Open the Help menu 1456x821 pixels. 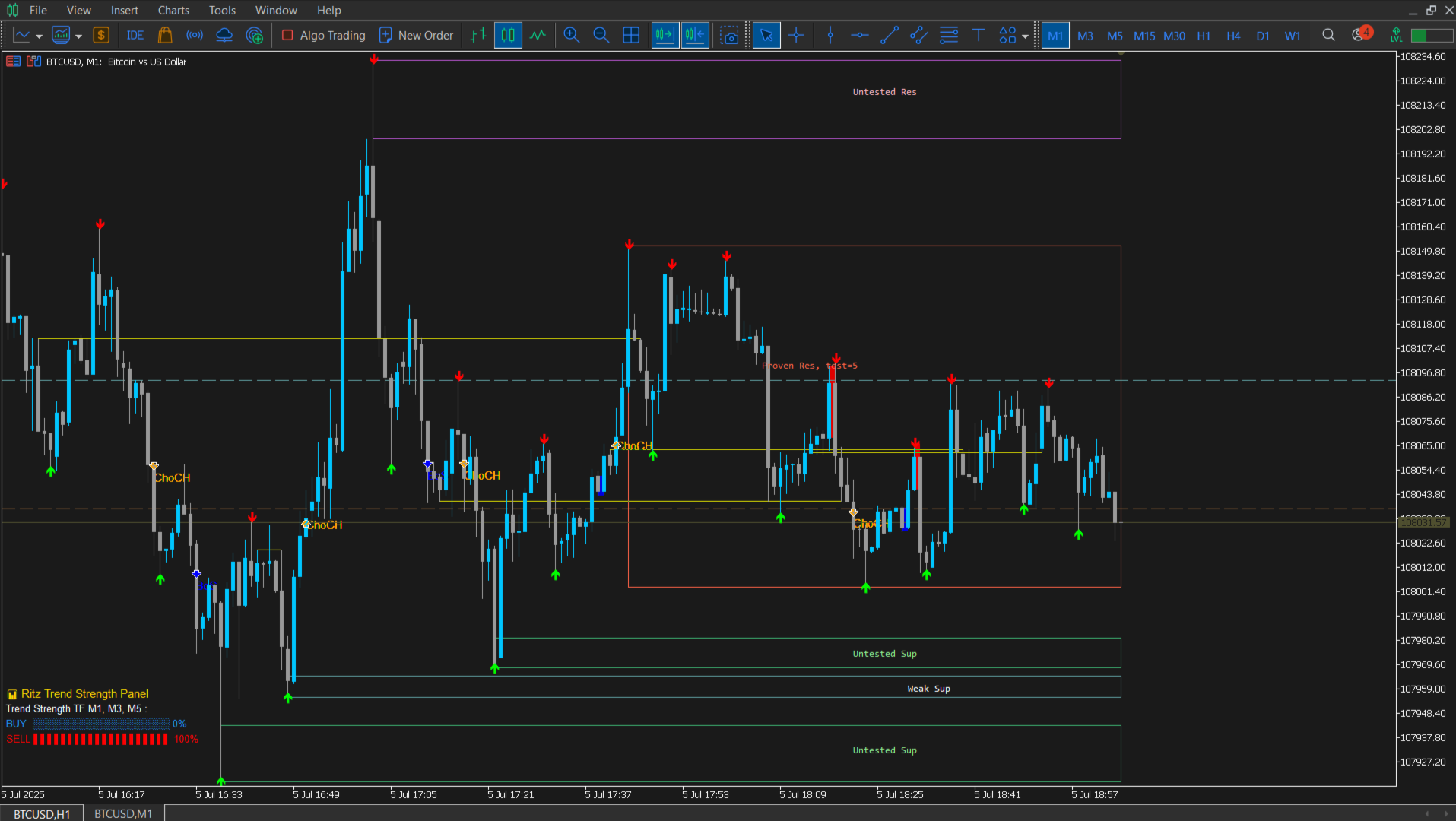coord(329,10)
